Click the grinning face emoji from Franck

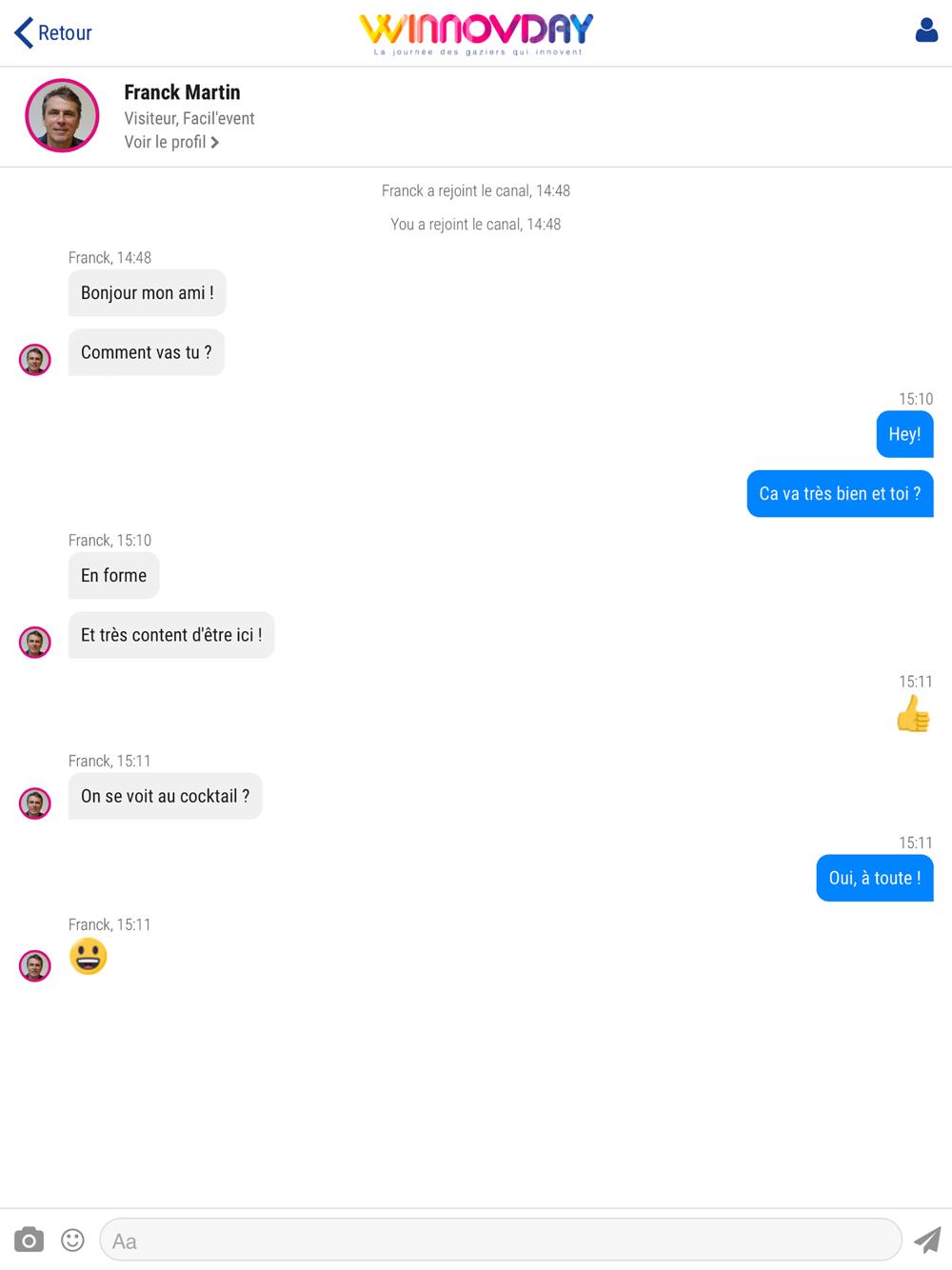pyautogui.click(x=89, y=957)
